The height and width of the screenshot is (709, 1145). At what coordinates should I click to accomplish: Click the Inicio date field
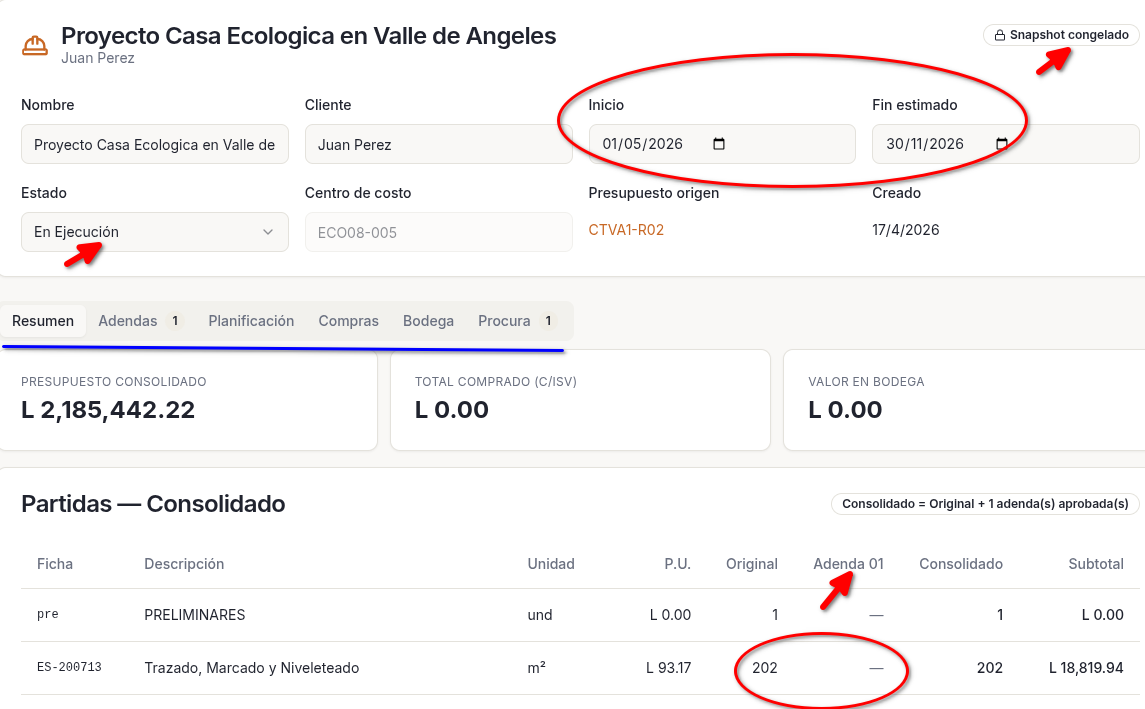(x=650, y=144)
